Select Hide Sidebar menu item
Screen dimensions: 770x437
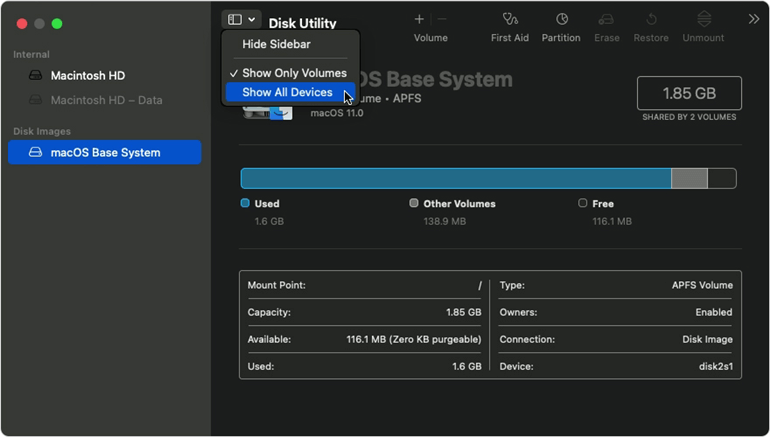276,45
